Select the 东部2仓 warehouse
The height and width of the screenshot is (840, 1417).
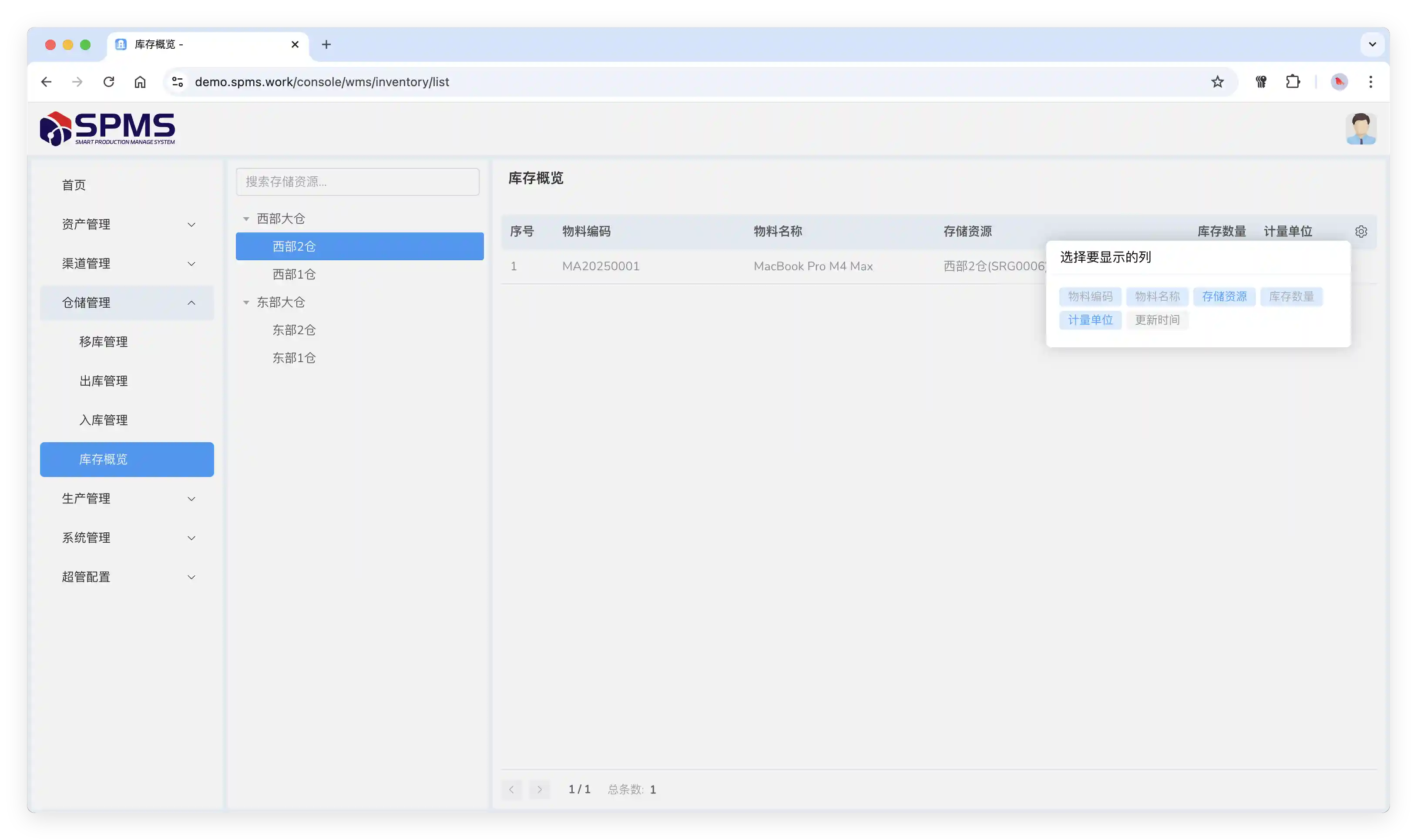[294, 330]
